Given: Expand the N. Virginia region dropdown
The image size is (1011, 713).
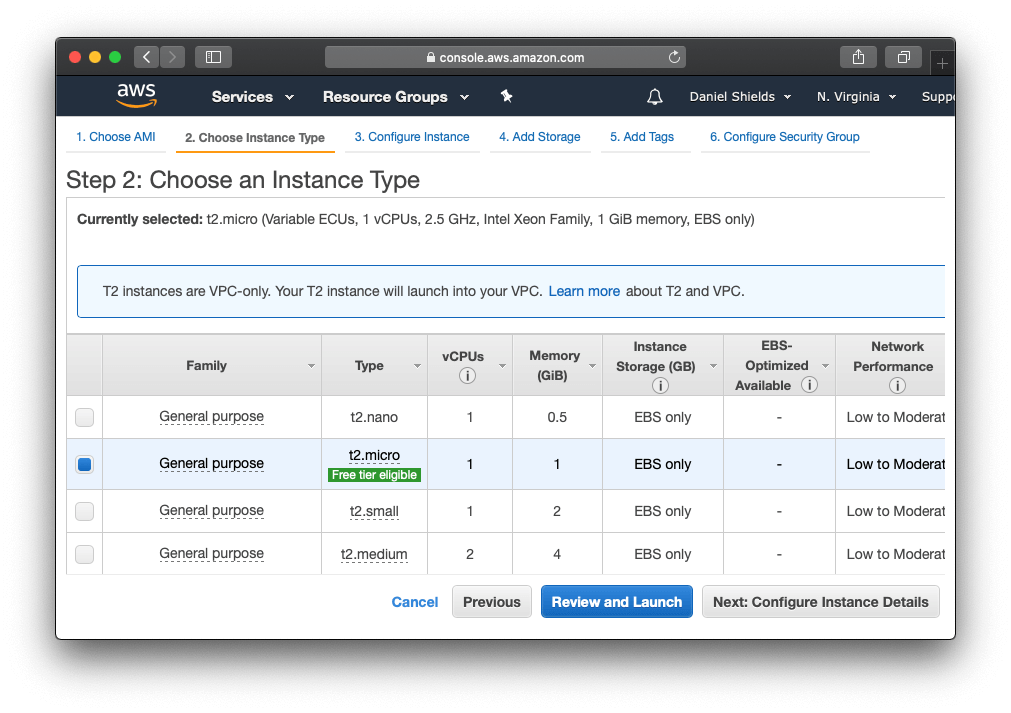Looking at the screenshot, I should pos(856,97).
